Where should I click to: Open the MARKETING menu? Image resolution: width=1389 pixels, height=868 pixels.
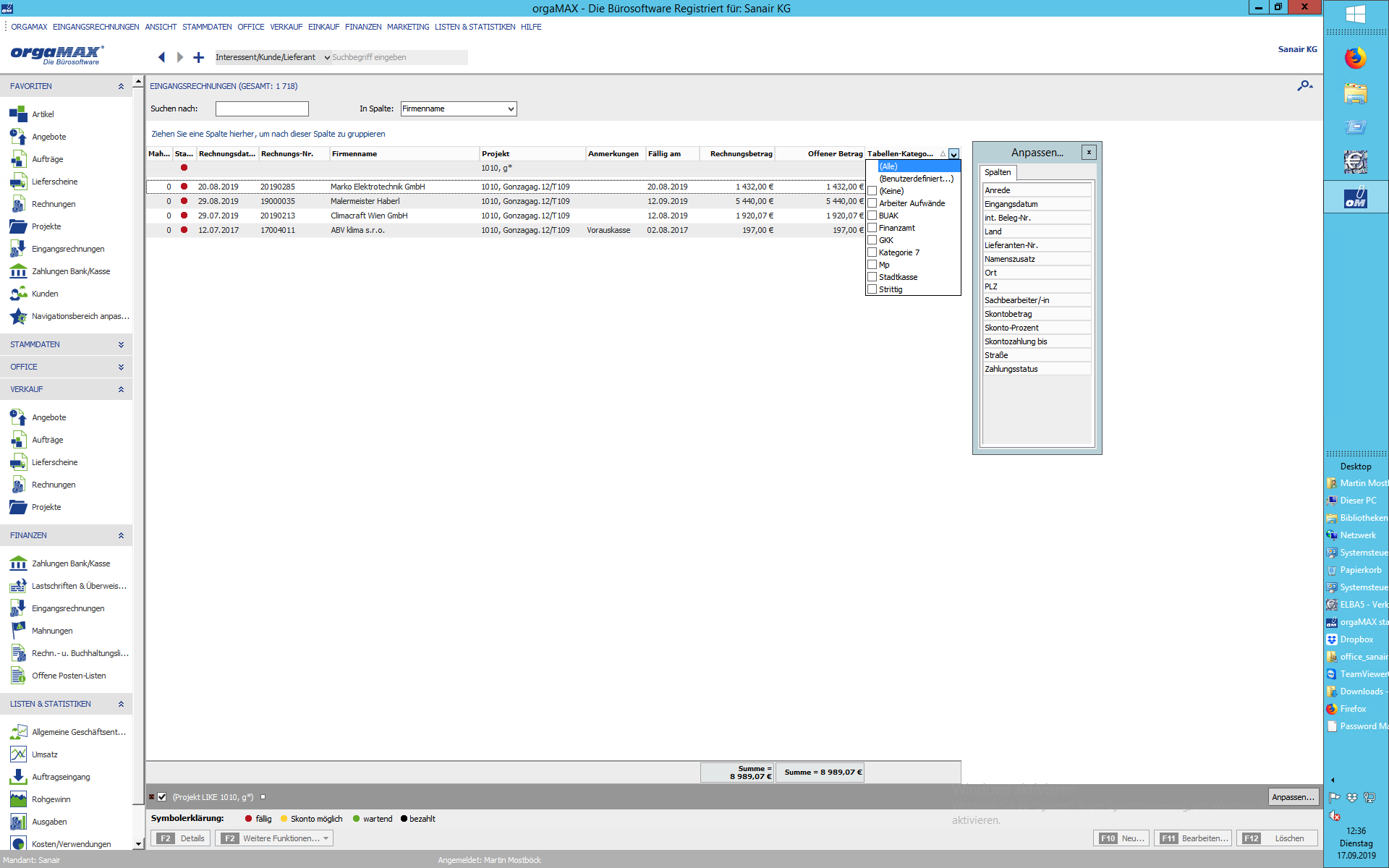pos(408,27)
